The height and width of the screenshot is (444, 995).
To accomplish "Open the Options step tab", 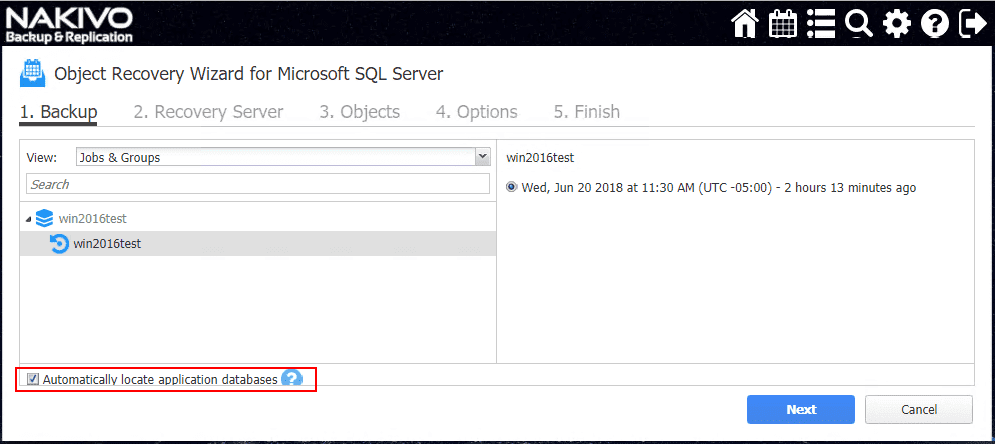I will [x=476, y=112].
